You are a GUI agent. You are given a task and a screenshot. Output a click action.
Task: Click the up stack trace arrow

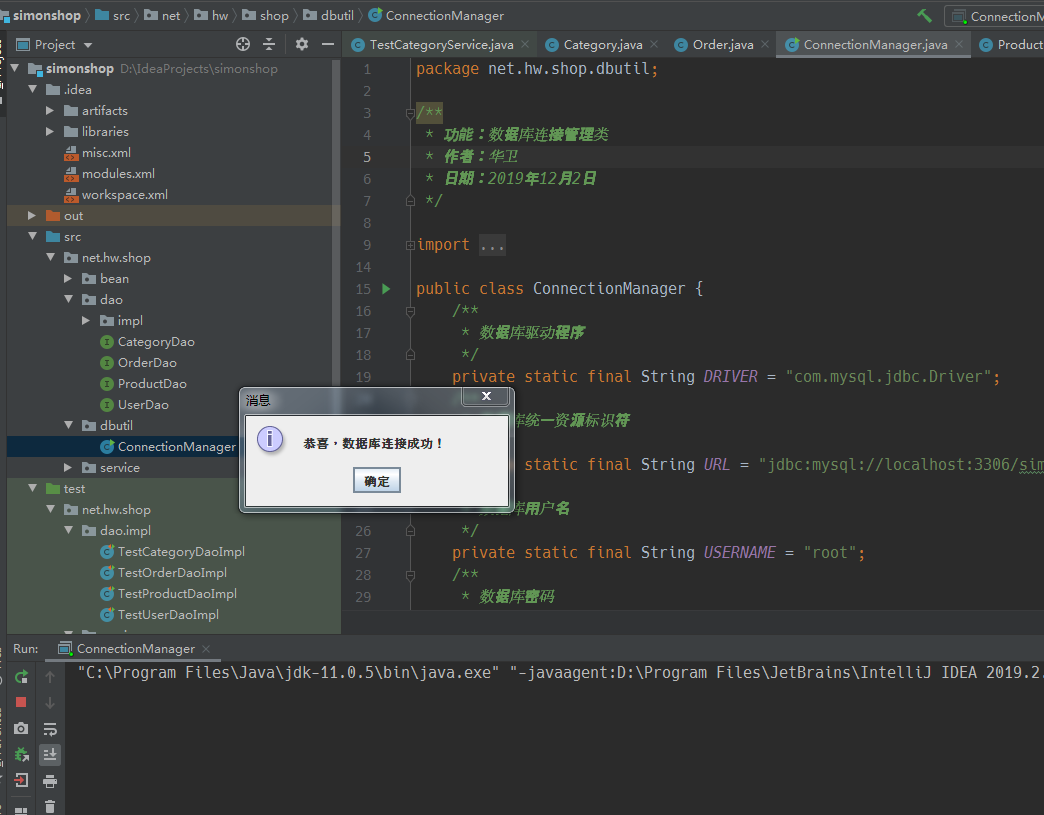[50, 677]
